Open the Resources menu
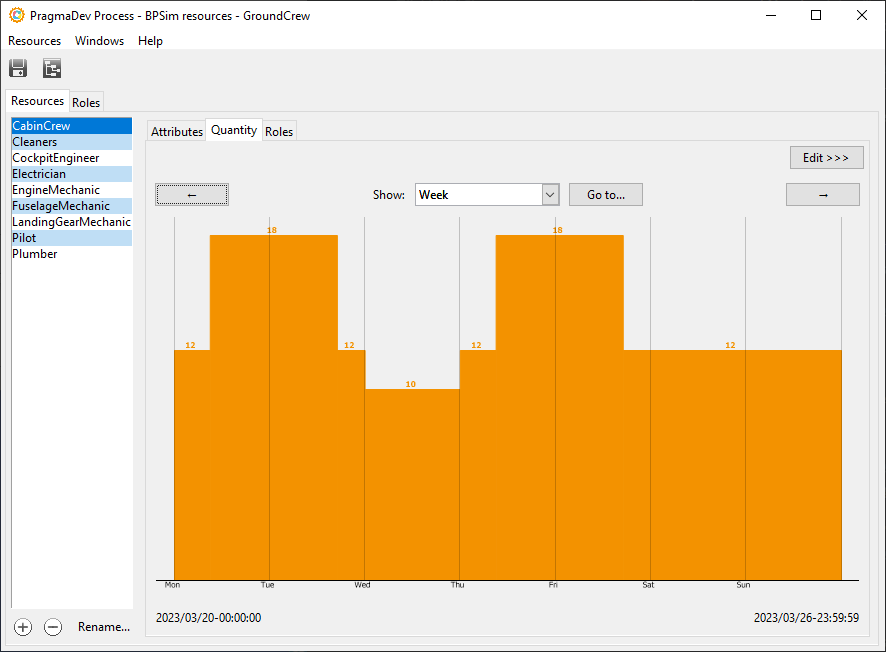Image resolution: width=886 pixels, height=652 pixels. [34, 41]
